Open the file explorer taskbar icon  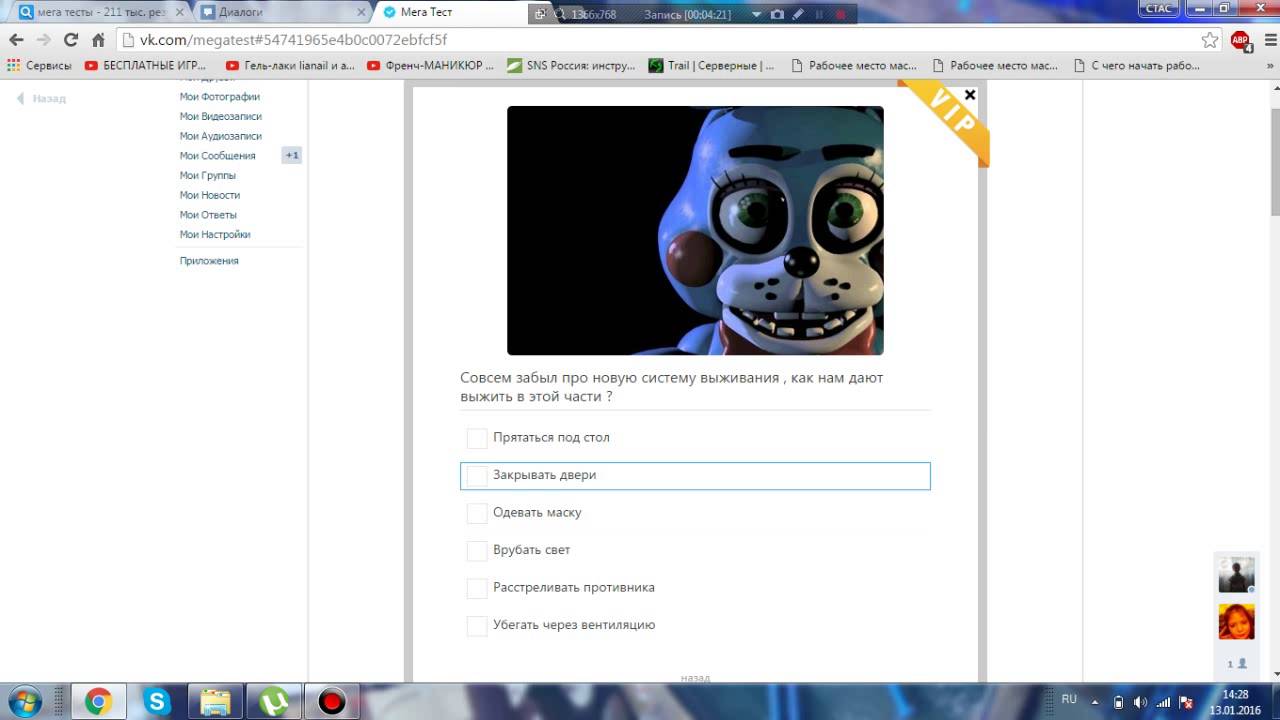click(x=214, y=701)
